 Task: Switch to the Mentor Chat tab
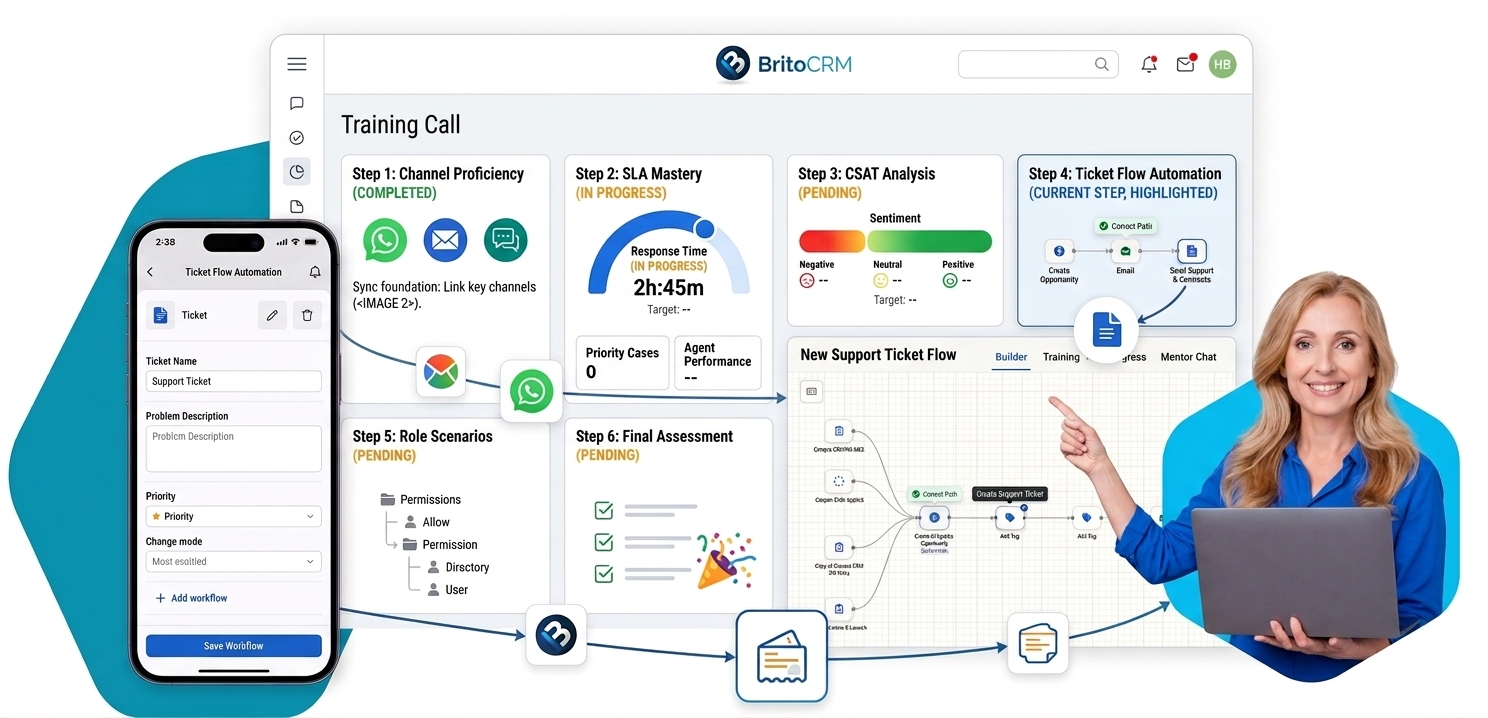[x=1188, y=357]
